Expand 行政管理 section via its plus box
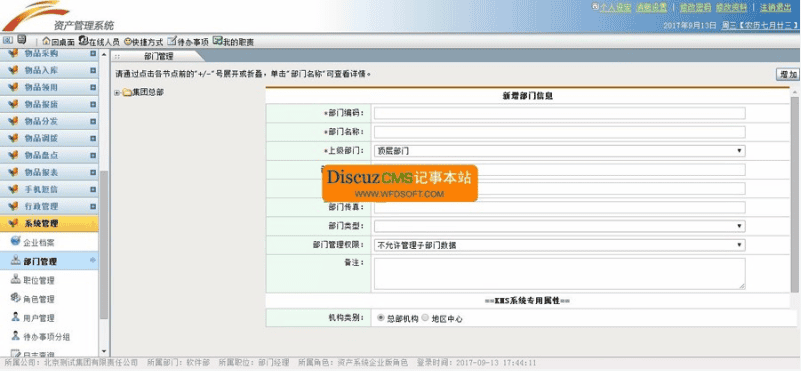Screen dimensions: 801x371 pyautogui.click(x=92, y=207)
